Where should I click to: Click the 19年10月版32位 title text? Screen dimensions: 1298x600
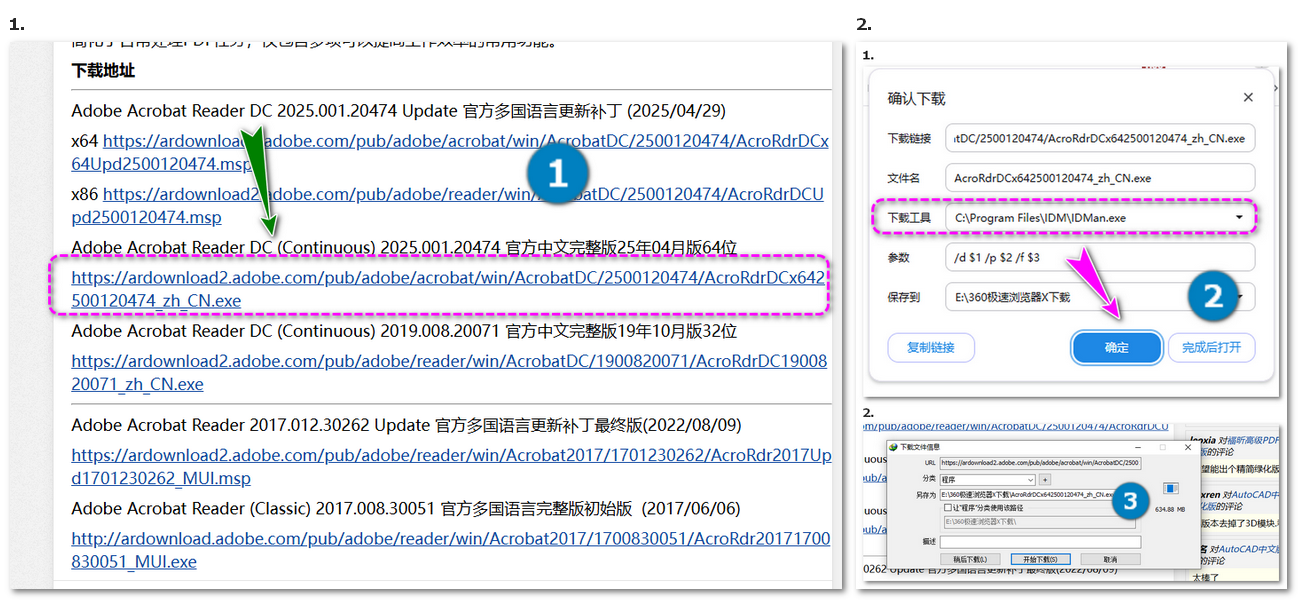[x=403, y=331]
